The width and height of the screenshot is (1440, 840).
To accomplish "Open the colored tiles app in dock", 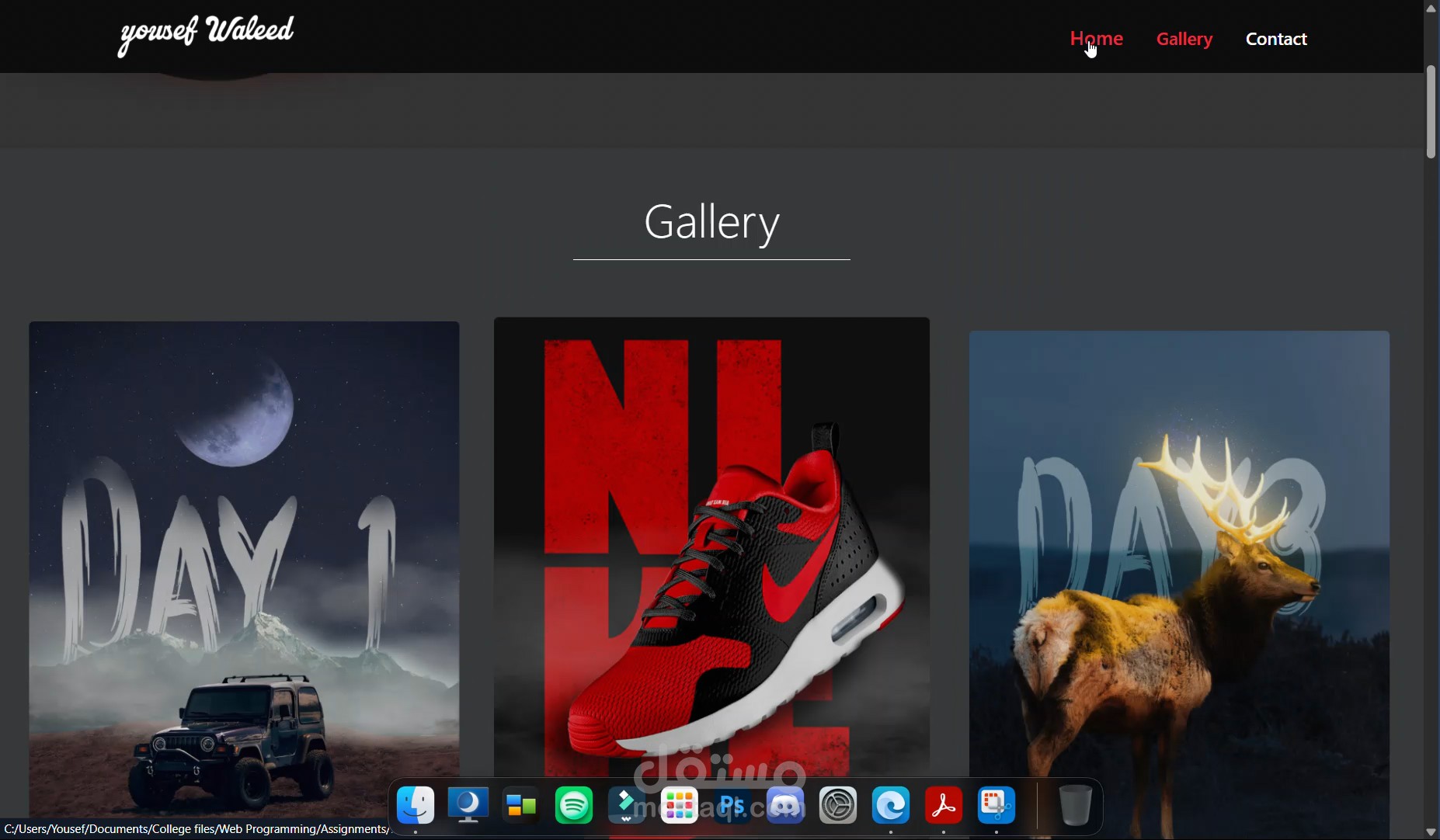I will pos(521,806).
